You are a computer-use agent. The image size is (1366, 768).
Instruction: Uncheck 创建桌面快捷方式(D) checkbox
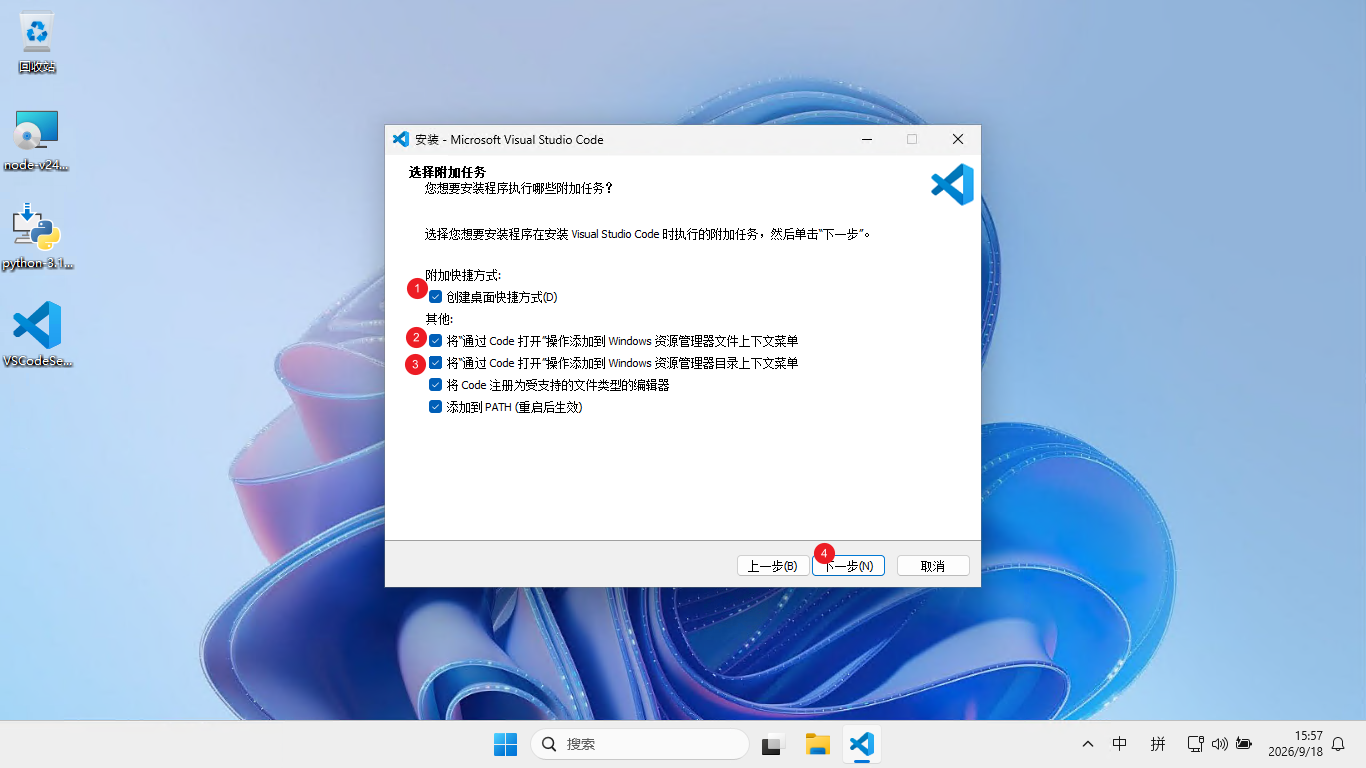coord(436,297)
